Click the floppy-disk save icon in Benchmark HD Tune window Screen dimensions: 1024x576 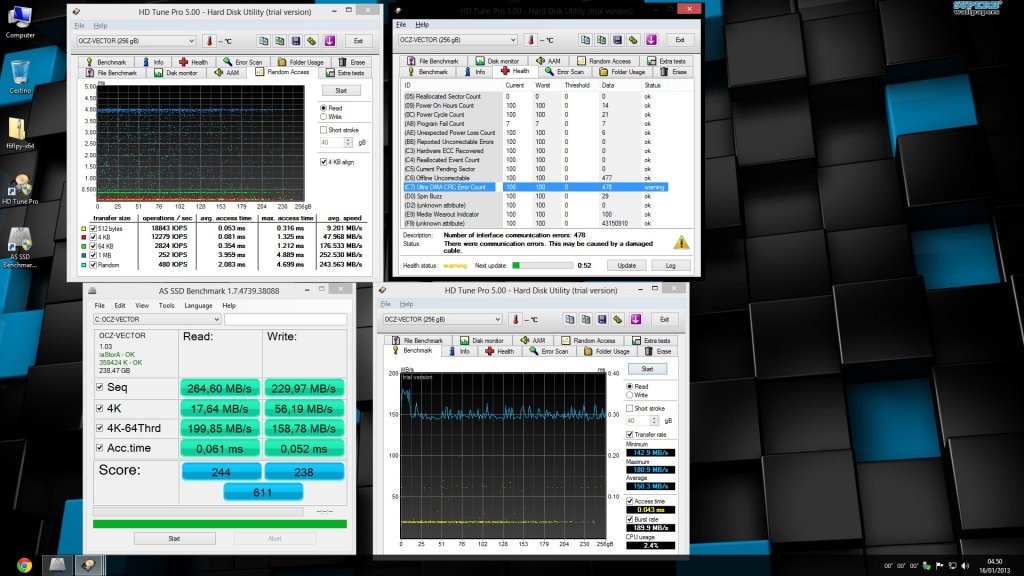[602, 319]
